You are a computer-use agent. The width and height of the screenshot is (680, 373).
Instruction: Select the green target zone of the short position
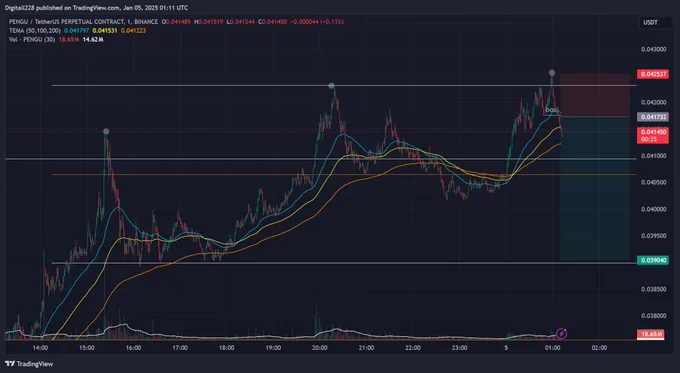tap(595, 189)
